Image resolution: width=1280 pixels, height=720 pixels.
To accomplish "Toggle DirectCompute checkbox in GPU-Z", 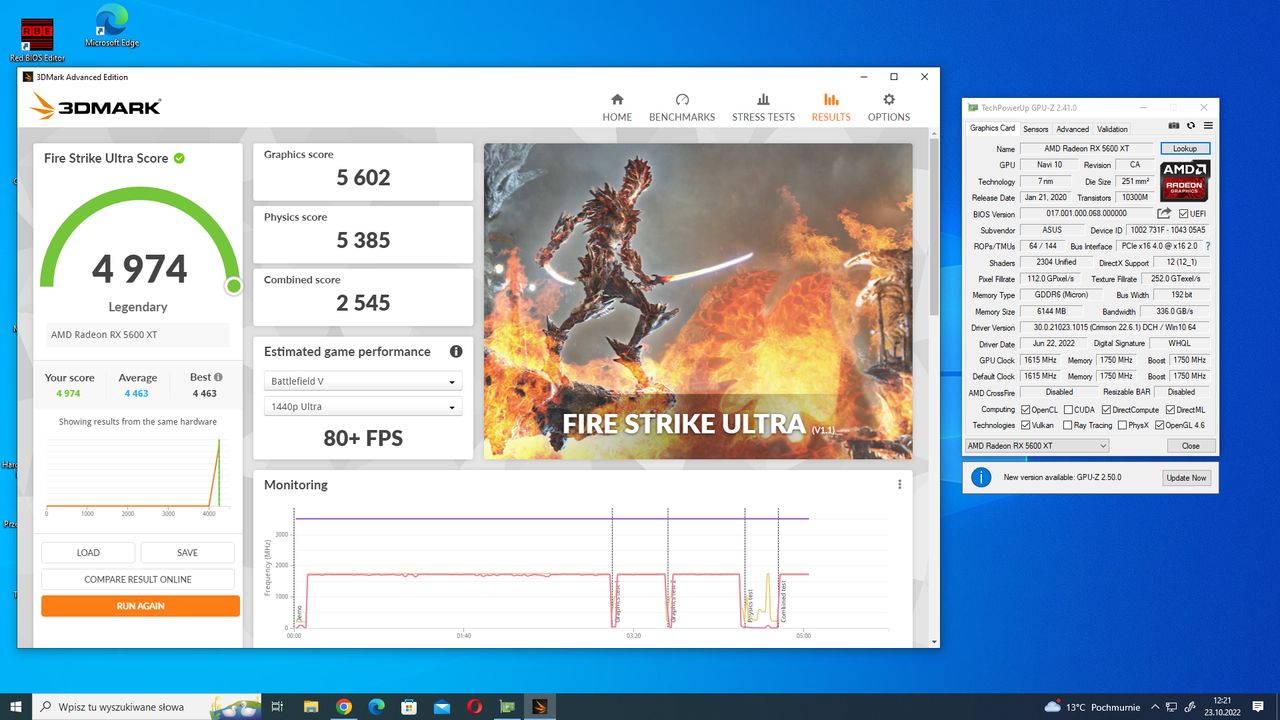I will pyautogui.click(x=1105, y=409).
